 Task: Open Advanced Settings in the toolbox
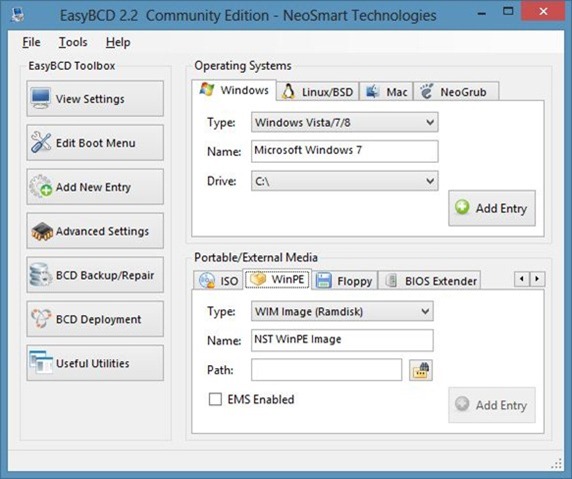pyautogui.click(x=95, y=231)
